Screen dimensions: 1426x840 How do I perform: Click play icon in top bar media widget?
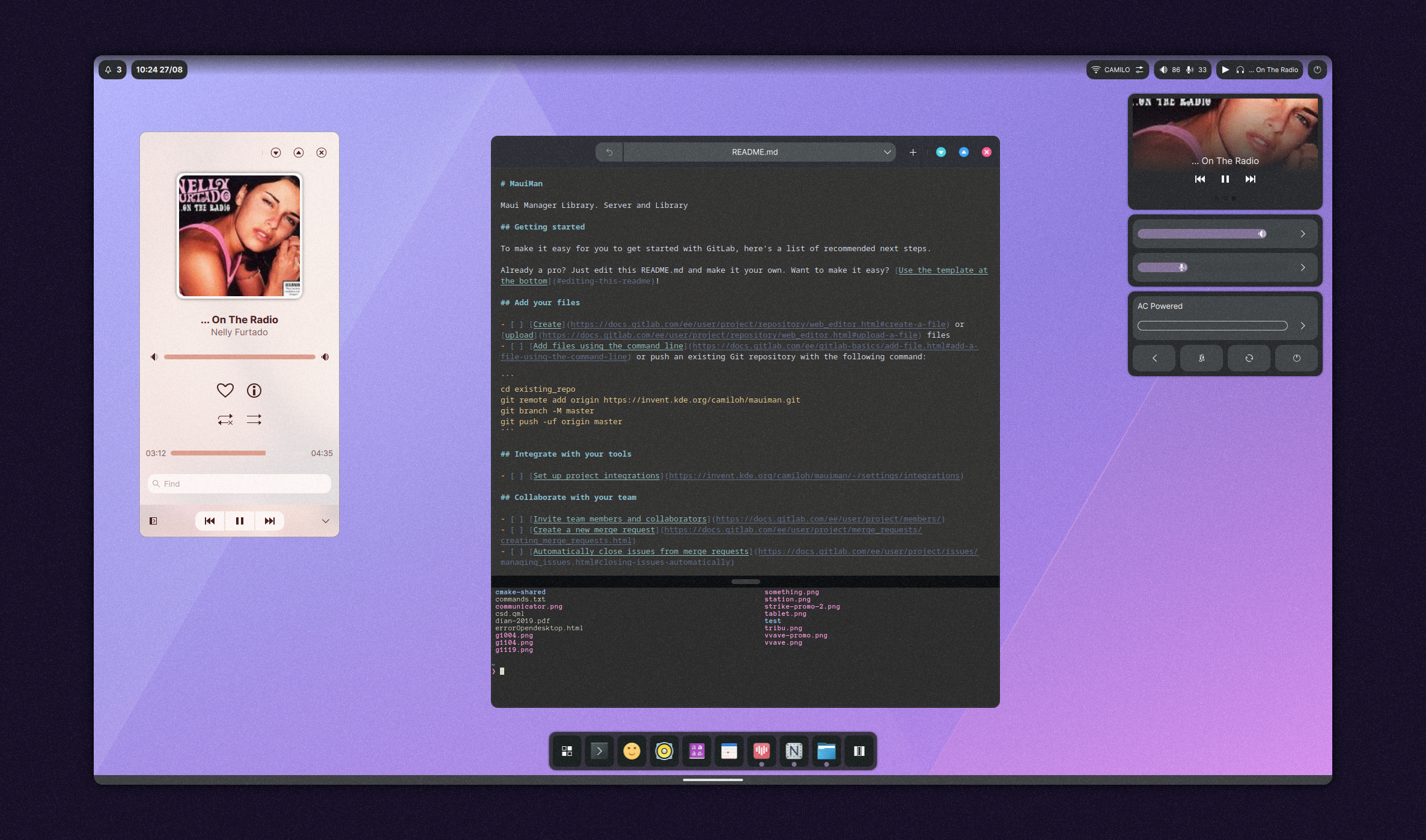1225,70
